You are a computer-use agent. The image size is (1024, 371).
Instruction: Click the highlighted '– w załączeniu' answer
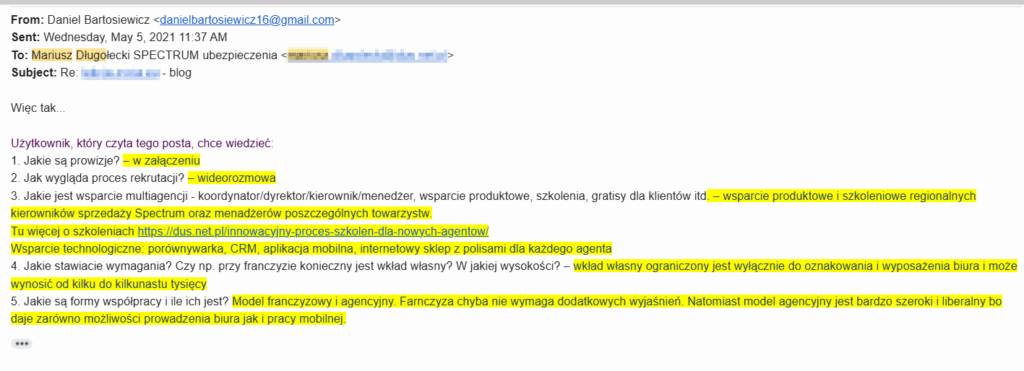click(x=161, y=161)
